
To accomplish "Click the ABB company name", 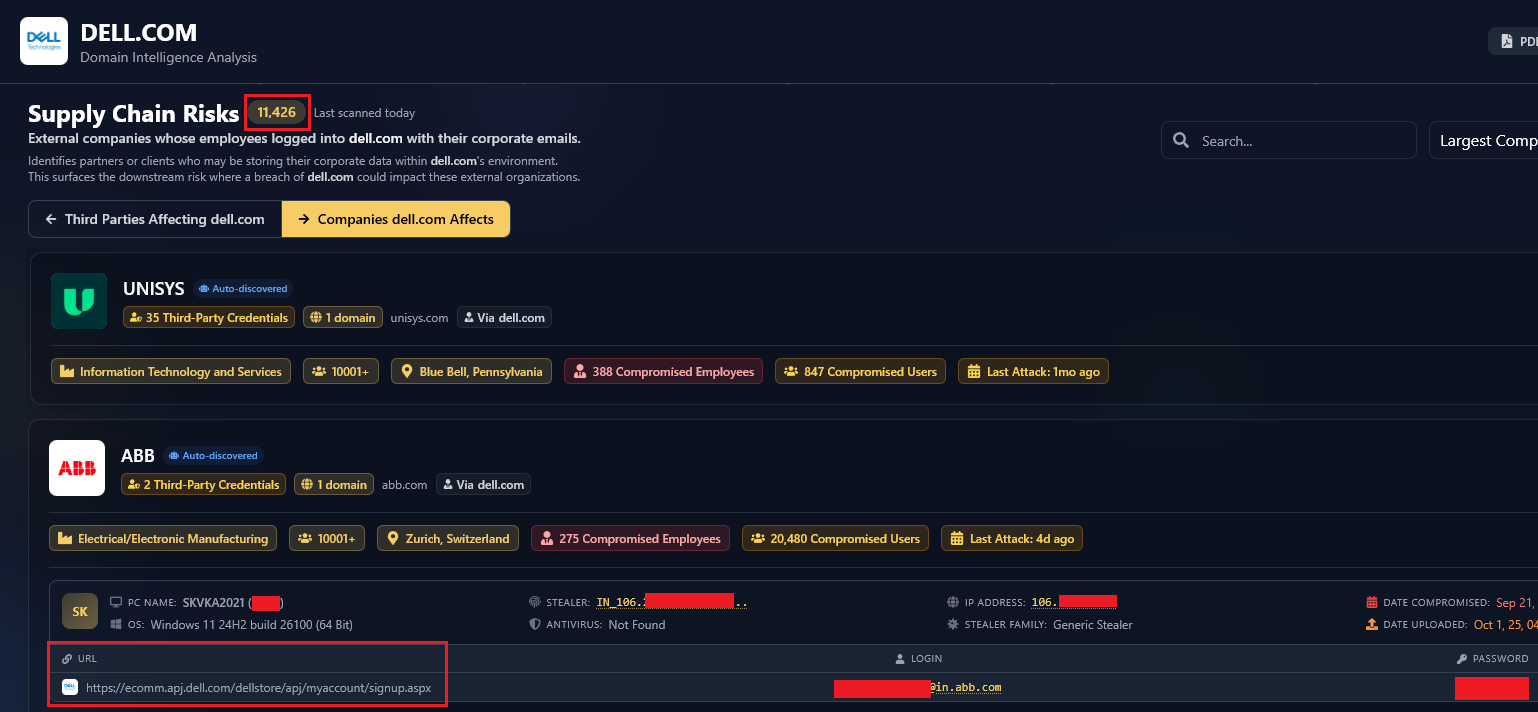I will pos(138,455).
